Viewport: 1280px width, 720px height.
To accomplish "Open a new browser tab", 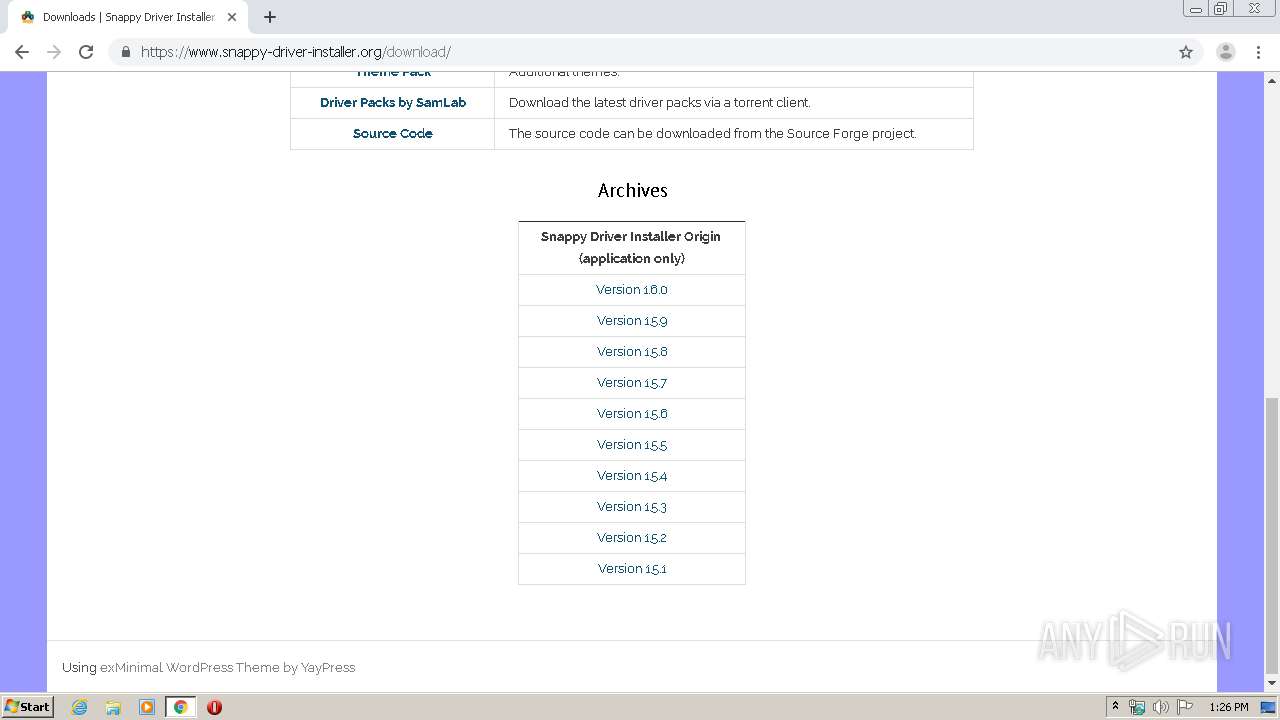I will pos(270,17).
